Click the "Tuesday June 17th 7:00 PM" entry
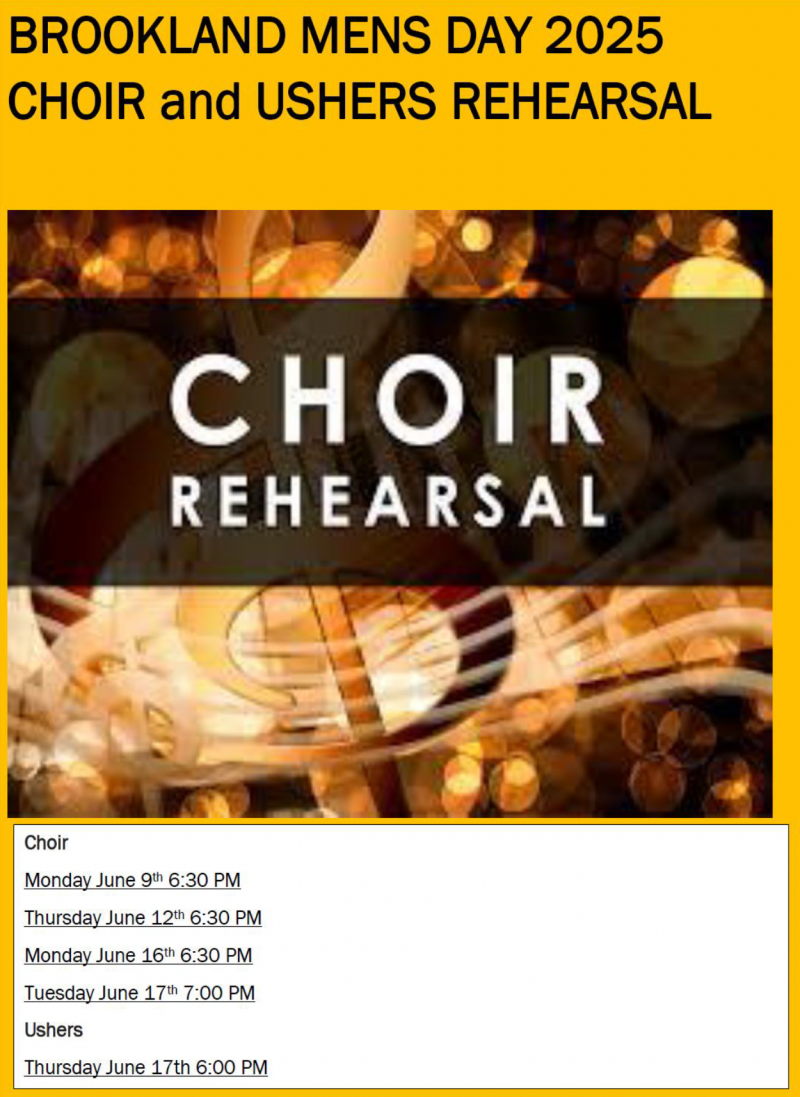 [139, 993]
